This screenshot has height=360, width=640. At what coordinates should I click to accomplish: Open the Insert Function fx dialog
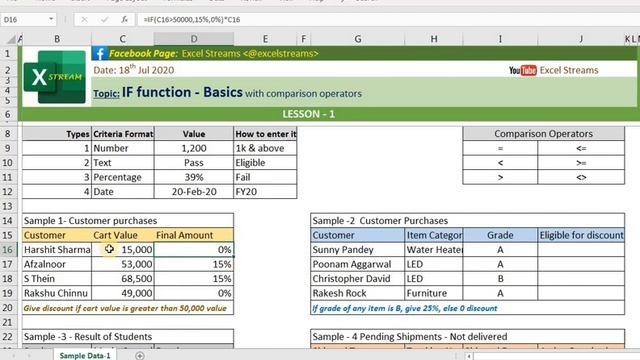pos(124,19)
